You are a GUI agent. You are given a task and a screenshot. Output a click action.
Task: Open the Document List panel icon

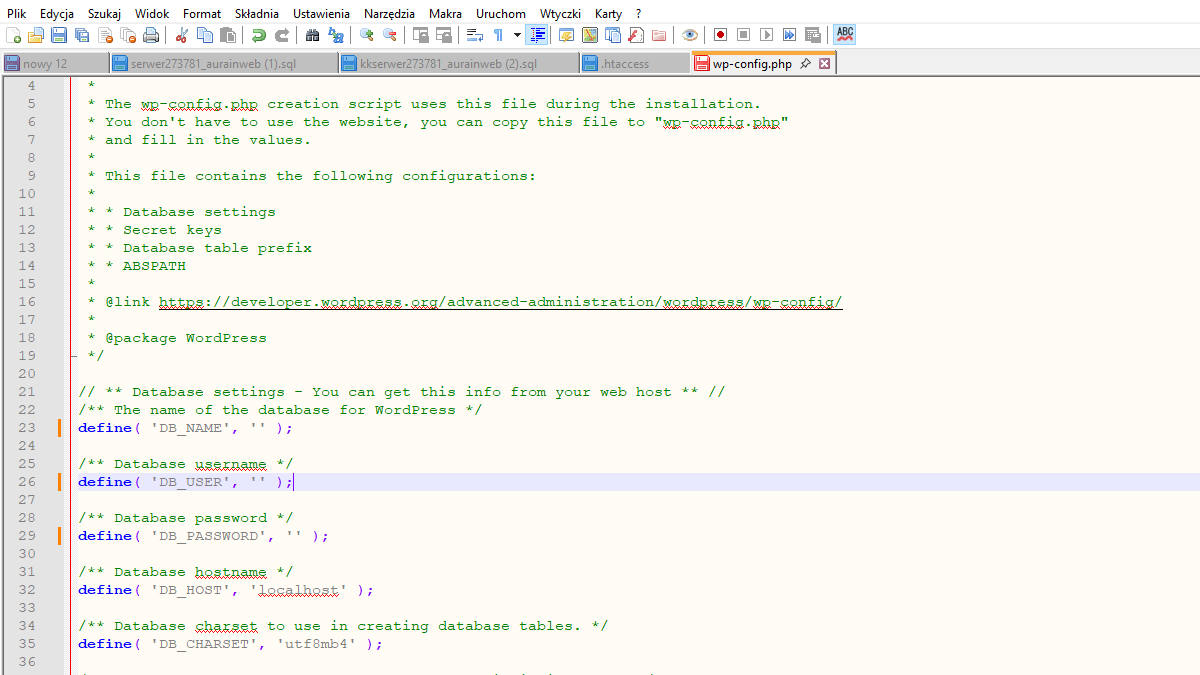click(x=612, y=35)
